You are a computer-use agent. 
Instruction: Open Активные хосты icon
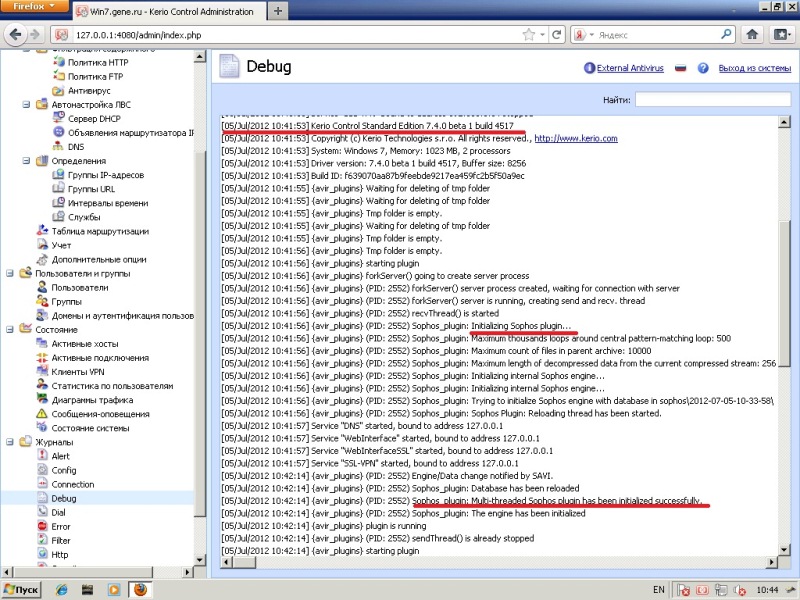pos(42,343)
